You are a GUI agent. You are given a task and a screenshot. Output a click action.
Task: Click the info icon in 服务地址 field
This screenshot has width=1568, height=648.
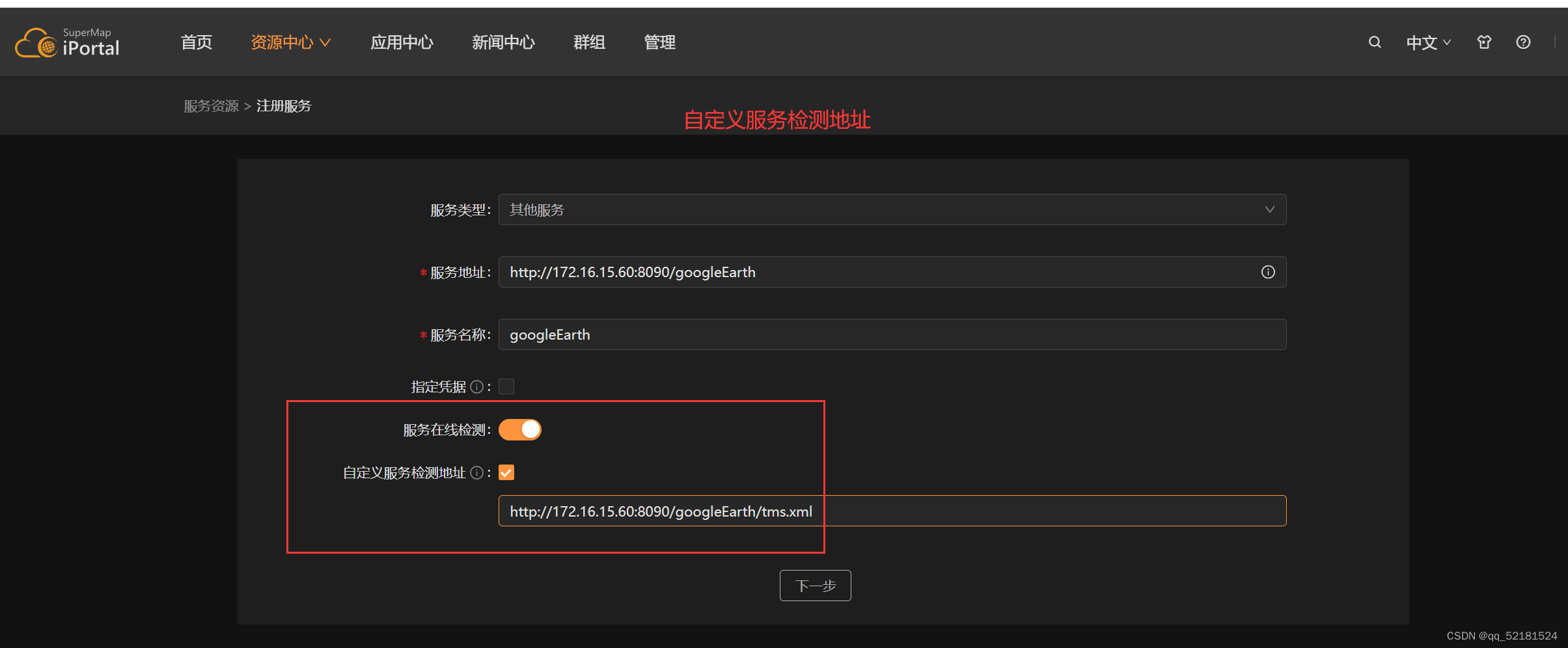[x=1268, y=272]
